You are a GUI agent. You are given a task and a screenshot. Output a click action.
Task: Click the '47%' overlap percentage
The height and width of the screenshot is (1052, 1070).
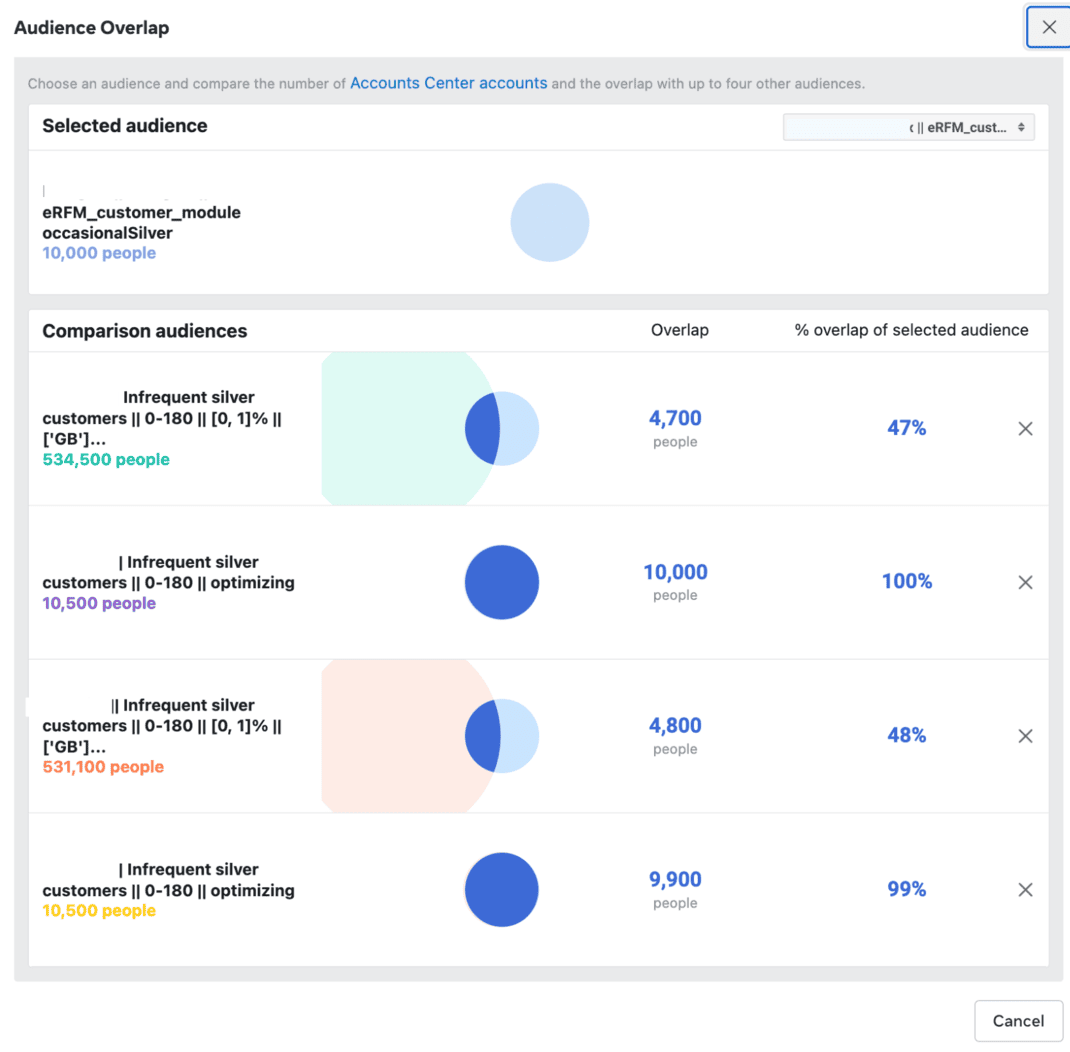coord(906,428)
